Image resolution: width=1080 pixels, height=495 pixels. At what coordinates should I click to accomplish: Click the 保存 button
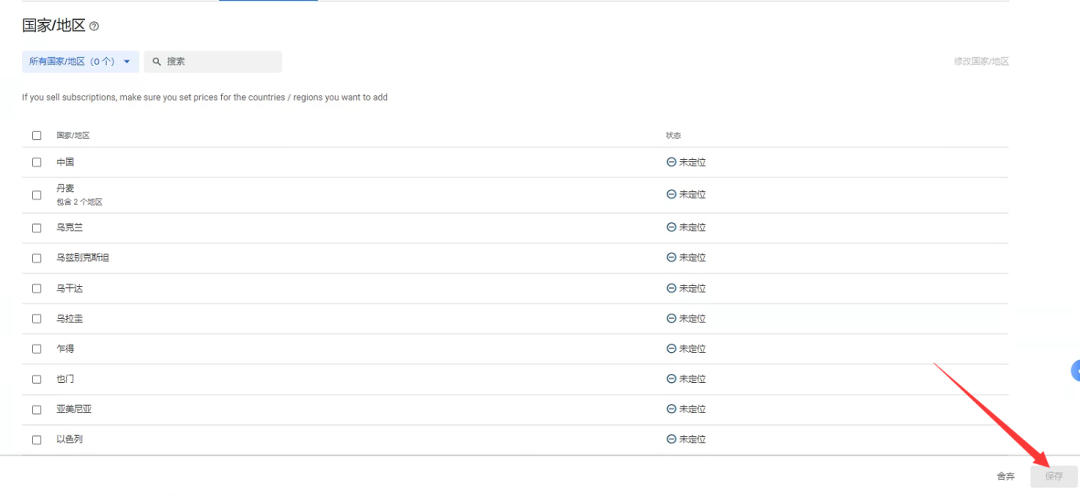(x=1054, y=476)
